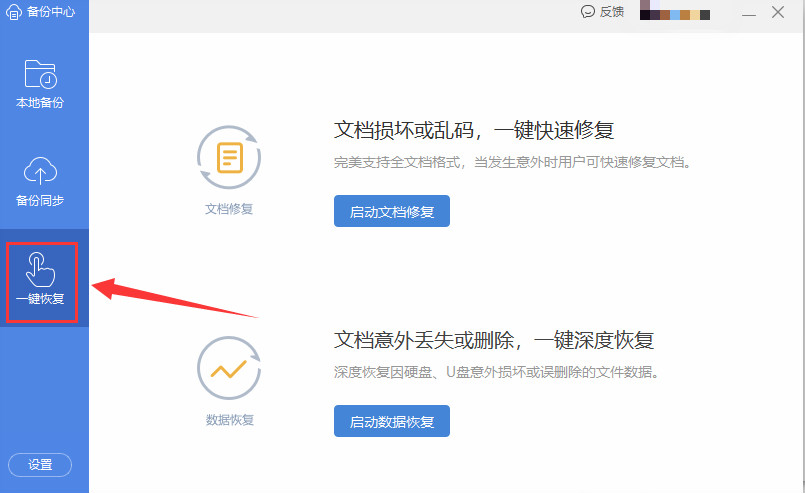This screenshot has height=493, width=805.
Task: Click the 反馈 speech bubble icon
Action: [588, 12]
